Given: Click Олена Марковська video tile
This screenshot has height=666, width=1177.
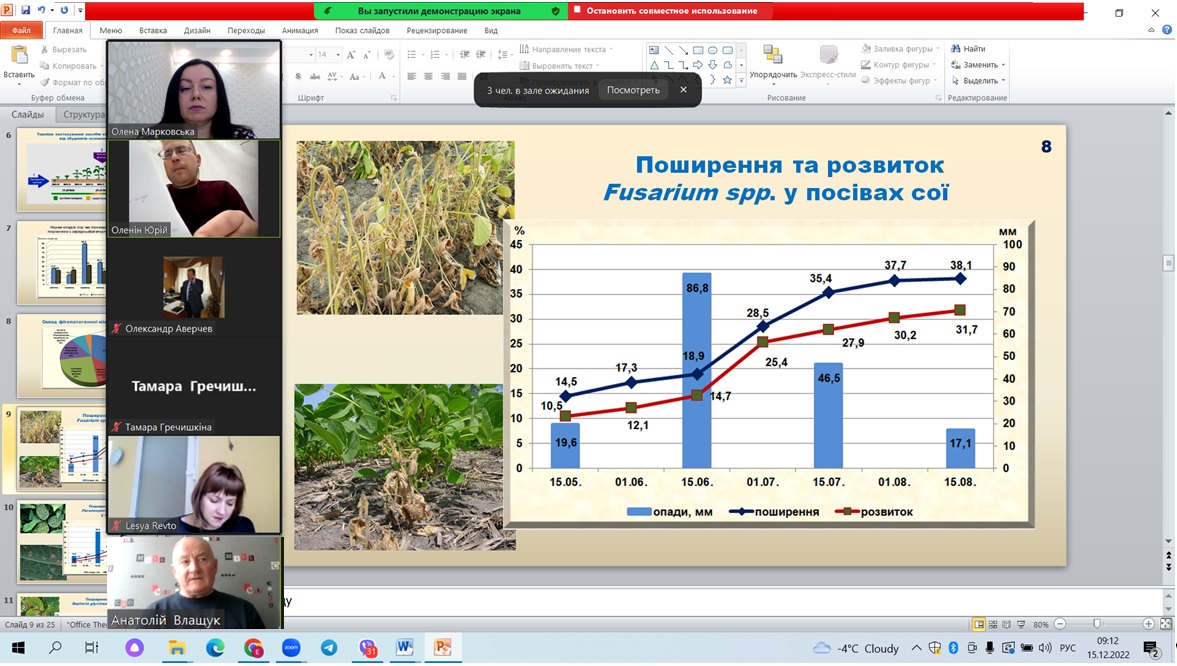Looking at the screenshot, I should [194, 90].
